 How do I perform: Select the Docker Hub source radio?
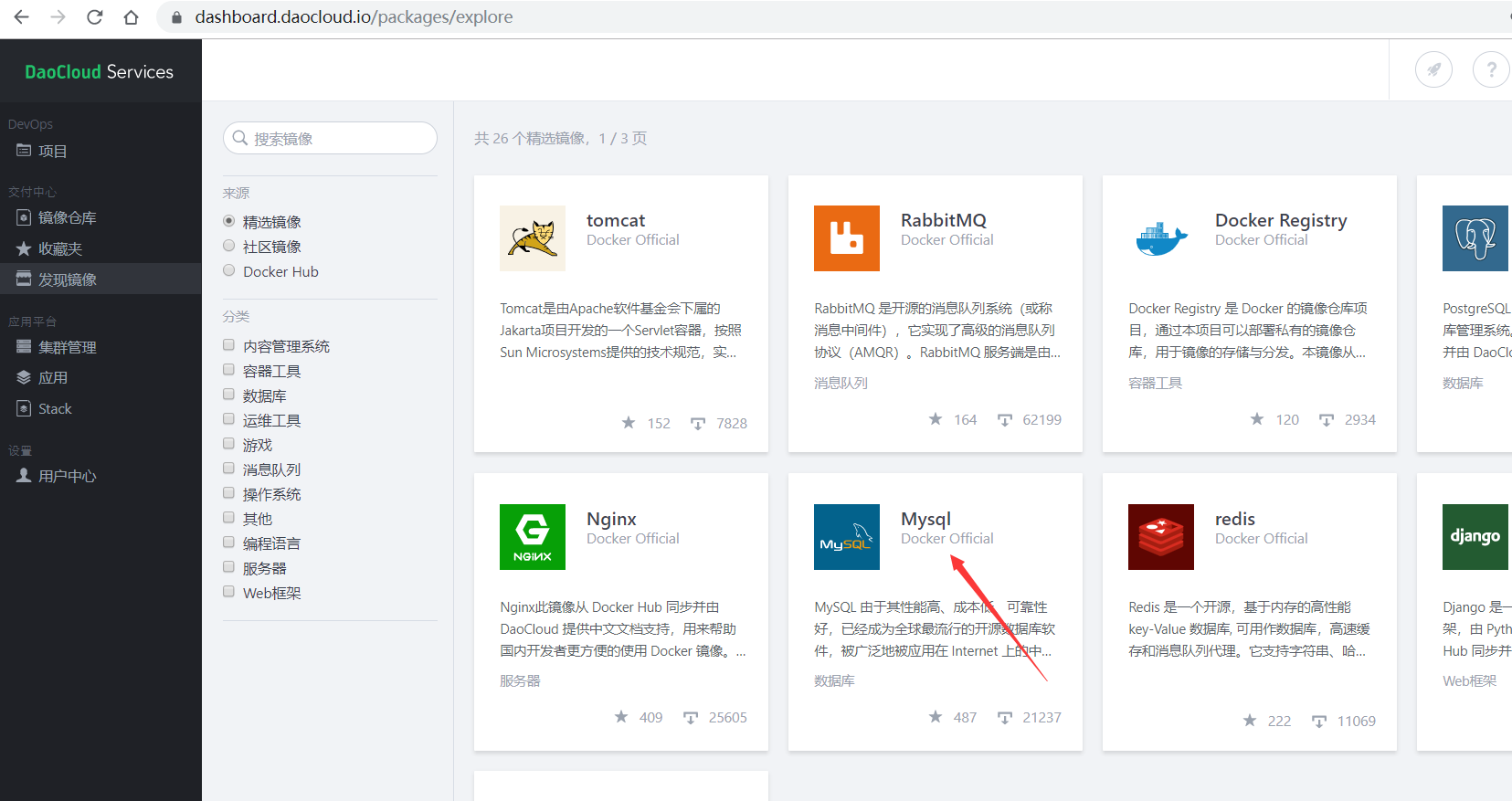point(229,270)
